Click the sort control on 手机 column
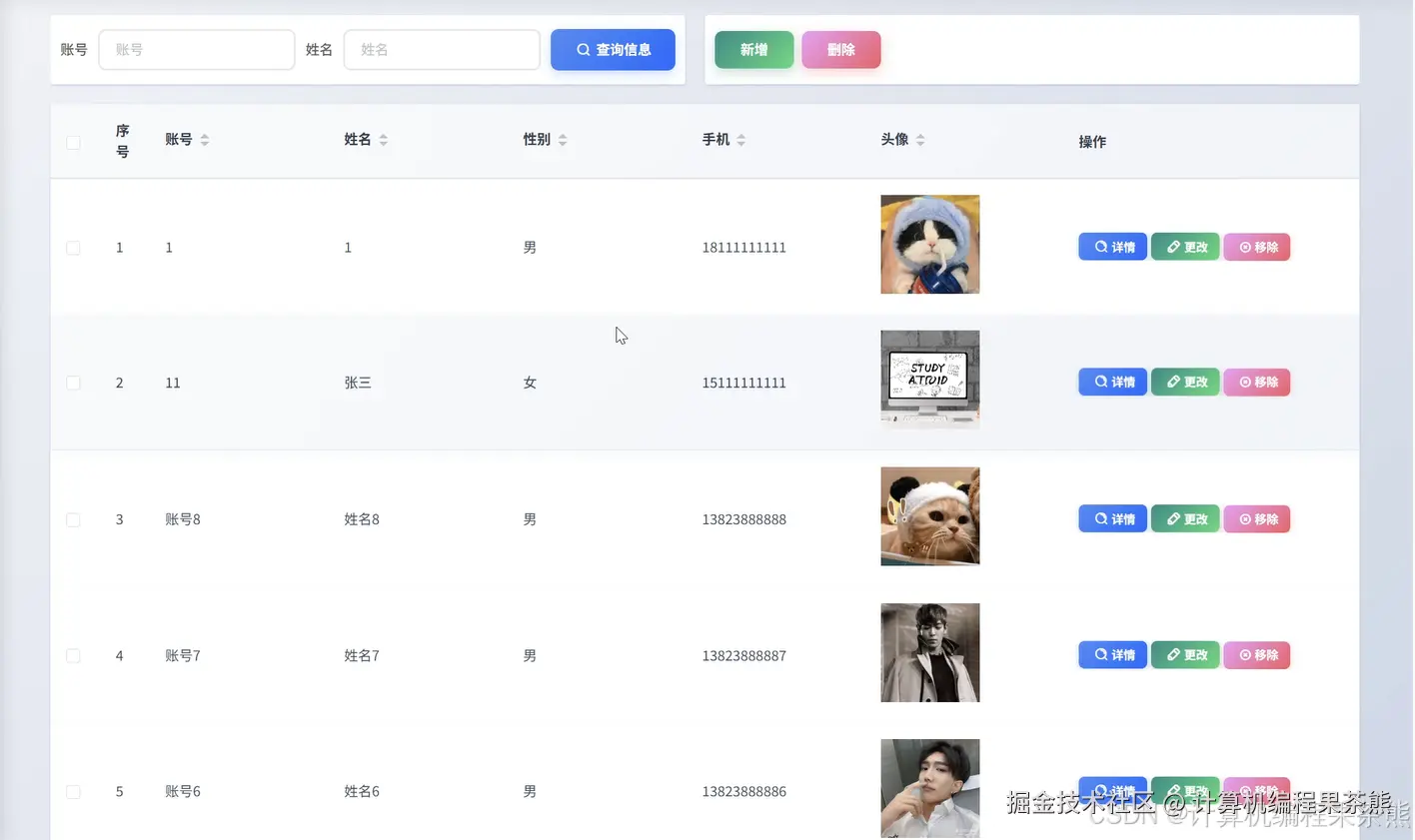Screen dimensions: 1415x840 point(739,140)
